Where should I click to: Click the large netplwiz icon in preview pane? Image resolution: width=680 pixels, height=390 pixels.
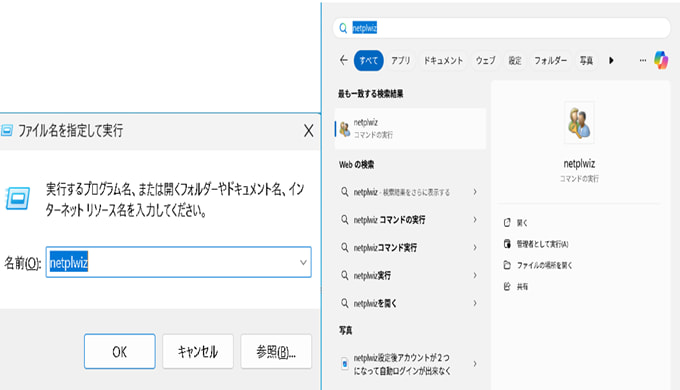click(x=579, y=123)
